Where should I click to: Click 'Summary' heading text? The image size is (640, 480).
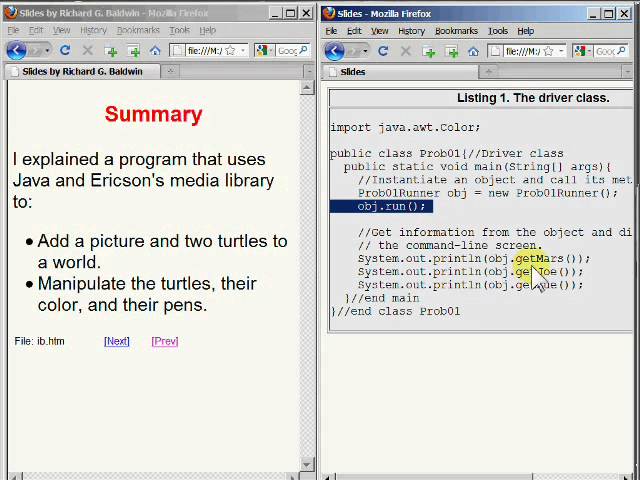point(153,114)
